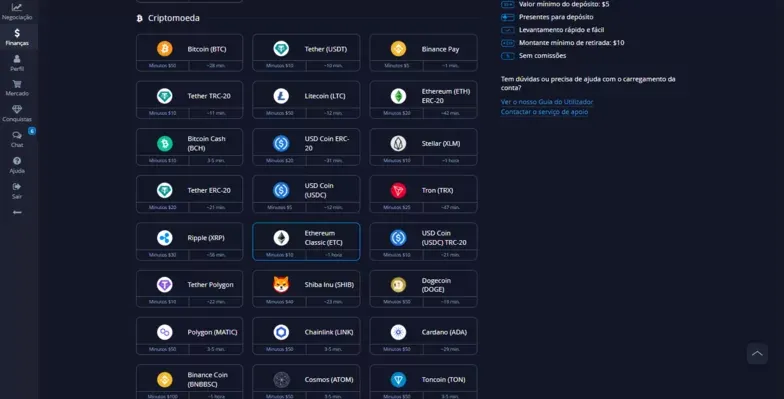Click the 'Tether (USDT)' label

(x=326, y=49)
